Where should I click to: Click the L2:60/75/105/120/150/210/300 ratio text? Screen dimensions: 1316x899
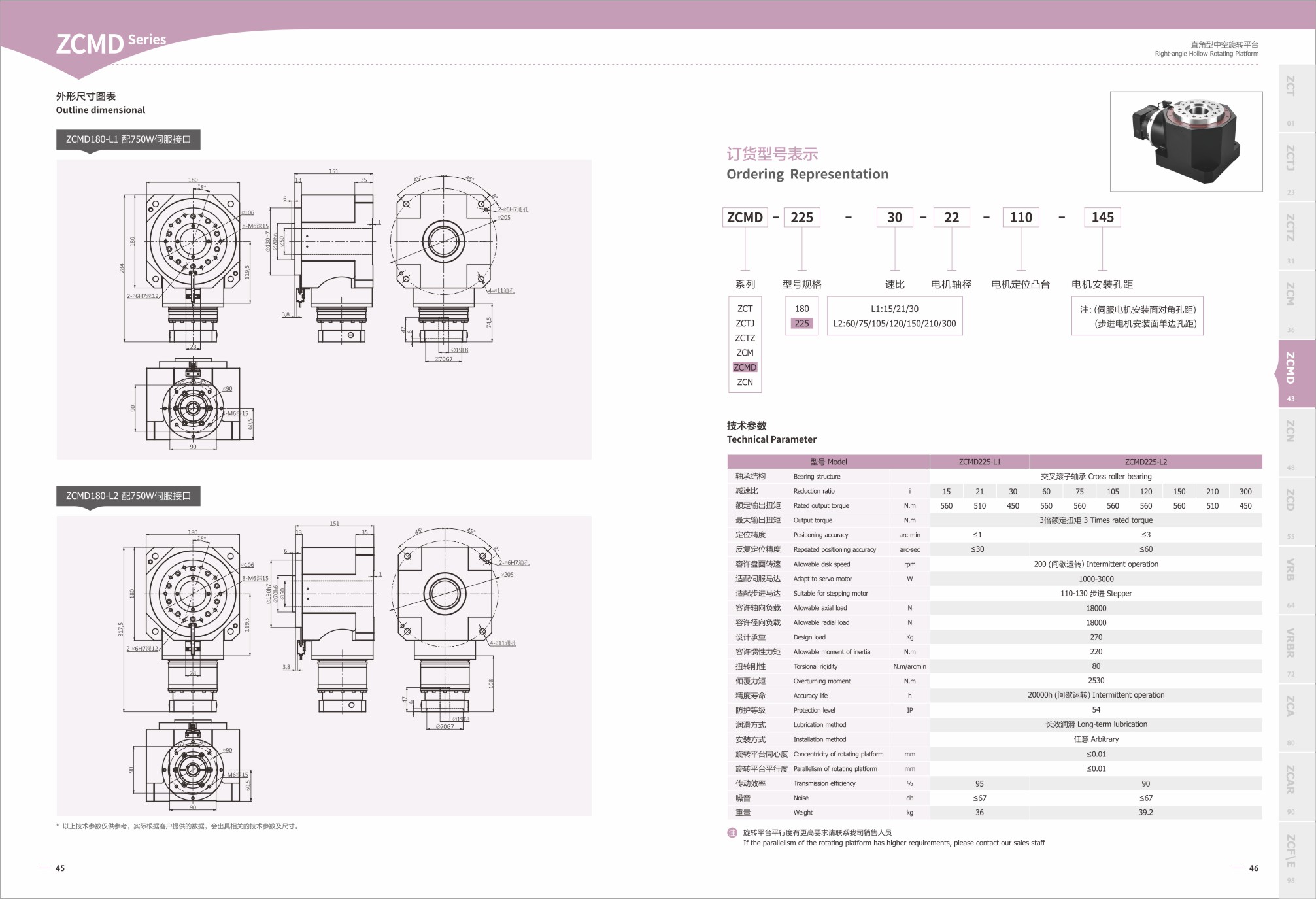pyautogui.click(x=894, y=323)
